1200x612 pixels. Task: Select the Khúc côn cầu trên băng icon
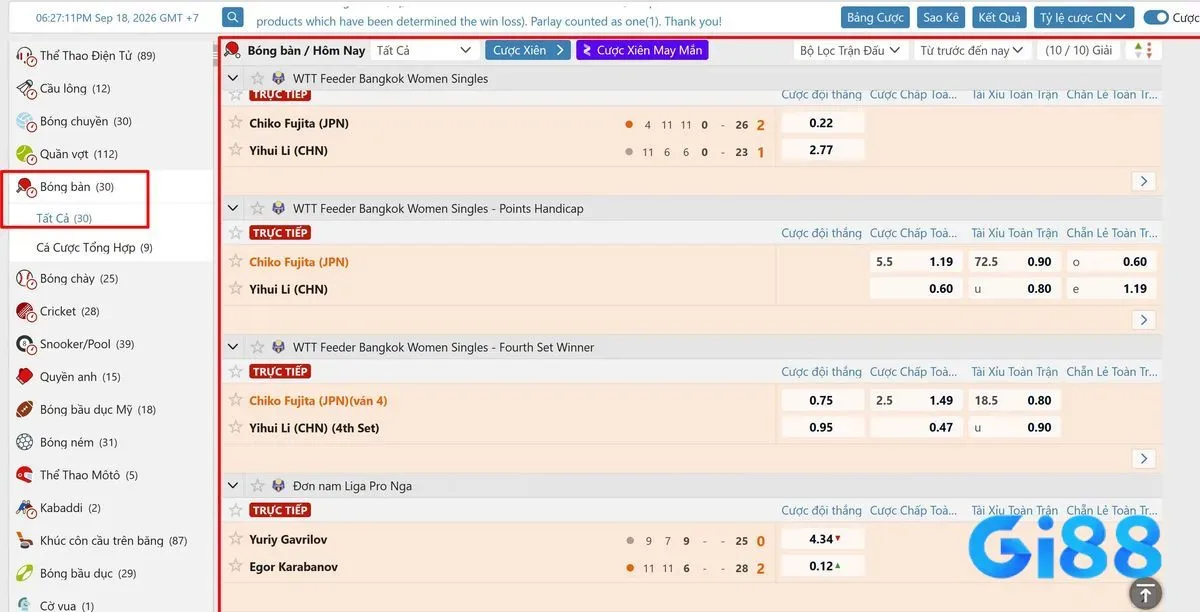26,541
